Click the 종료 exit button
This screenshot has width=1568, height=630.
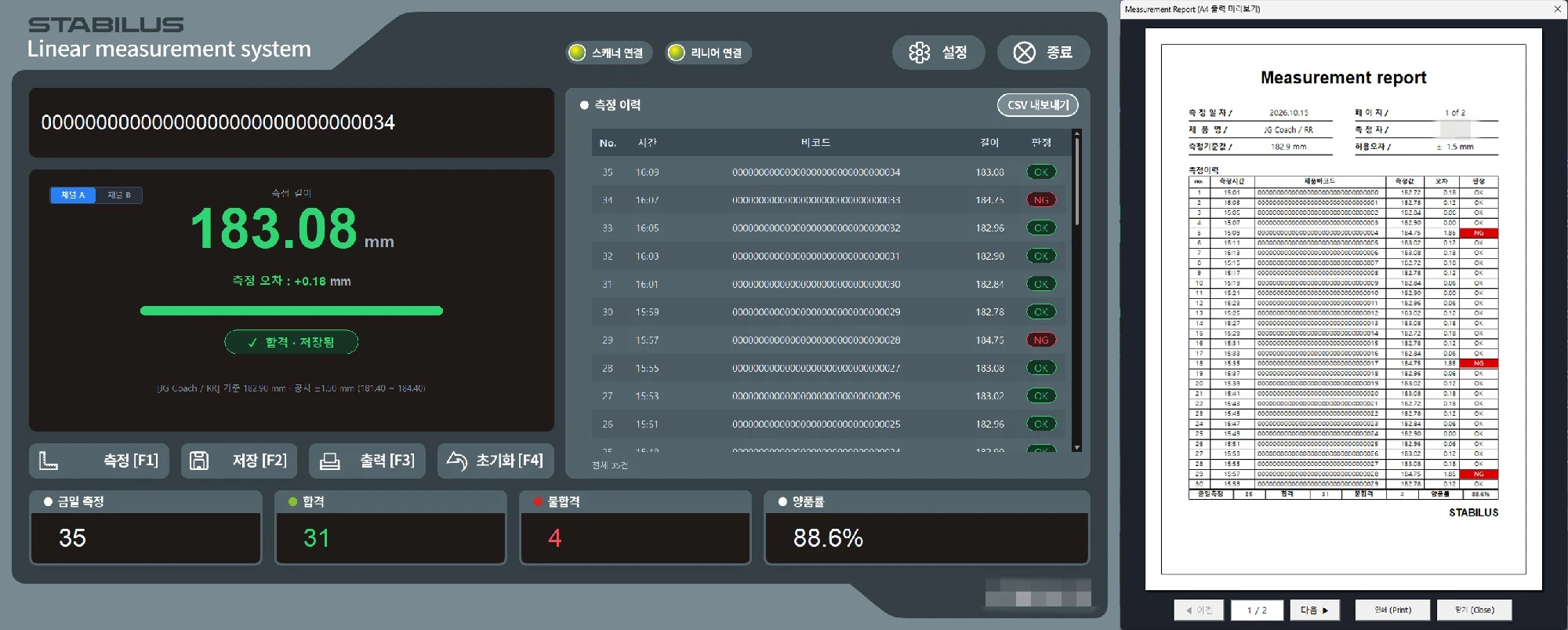coord(1044,53)
